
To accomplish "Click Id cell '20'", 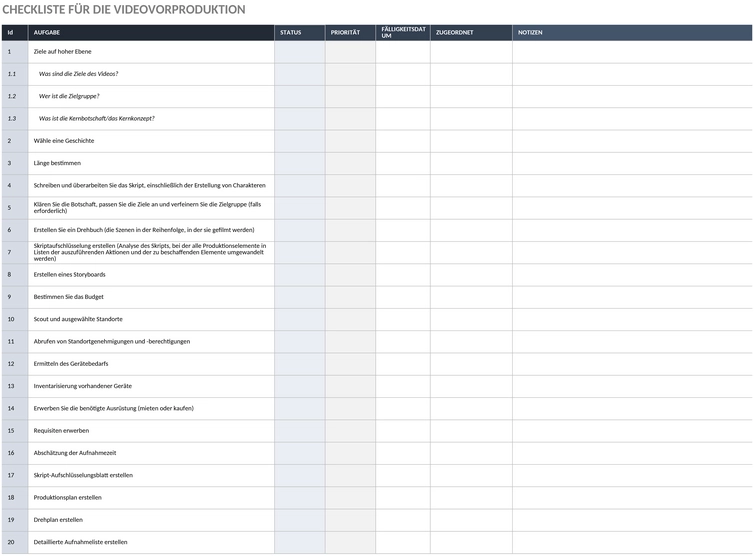I will click(15, 542).
